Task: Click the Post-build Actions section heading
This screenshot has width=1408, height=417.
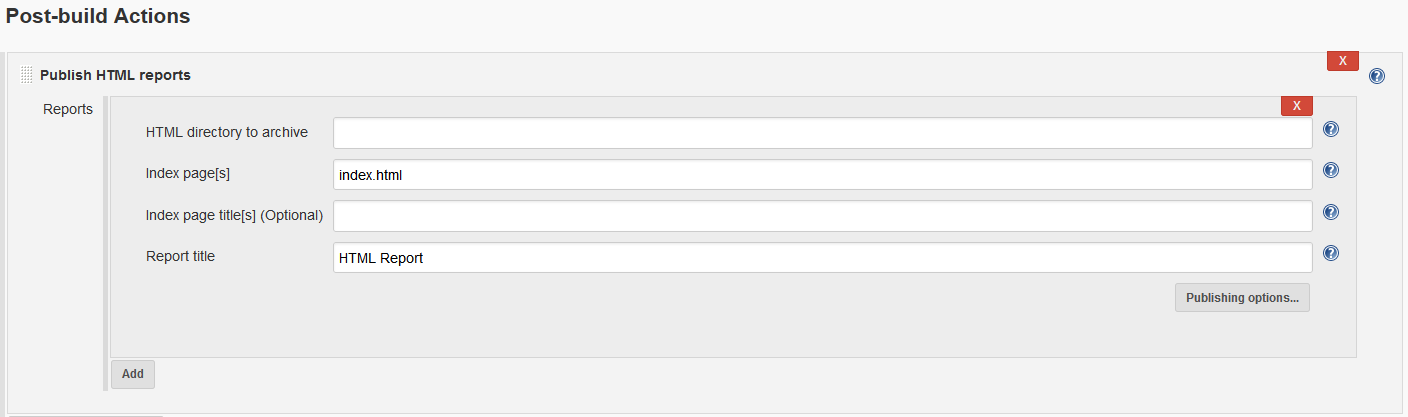Action: click(x=98, y=16)
